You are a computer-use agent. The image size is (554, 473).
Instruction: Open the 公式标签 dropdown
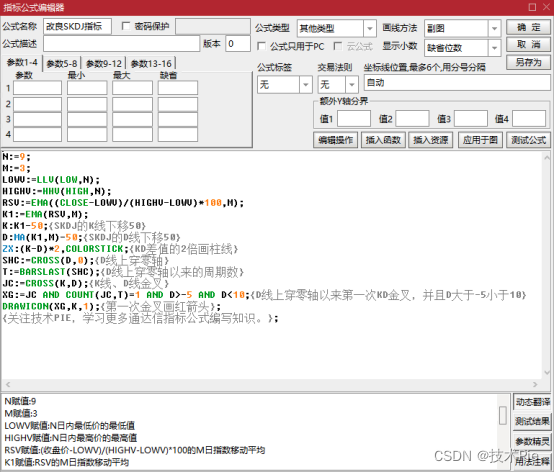click(x=306, y=84)
